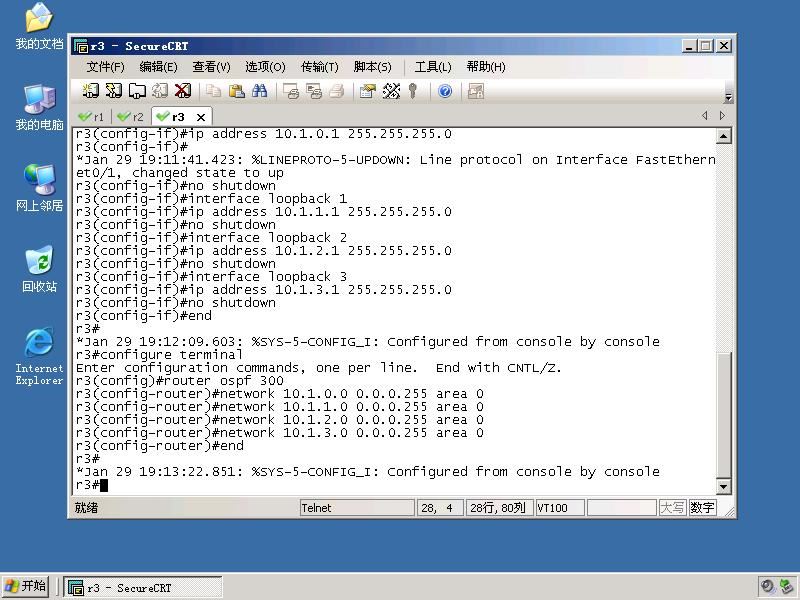Screen dimensions: 800x600
Task: Click the Print Selection icon
Action: [x=314, y=91]
